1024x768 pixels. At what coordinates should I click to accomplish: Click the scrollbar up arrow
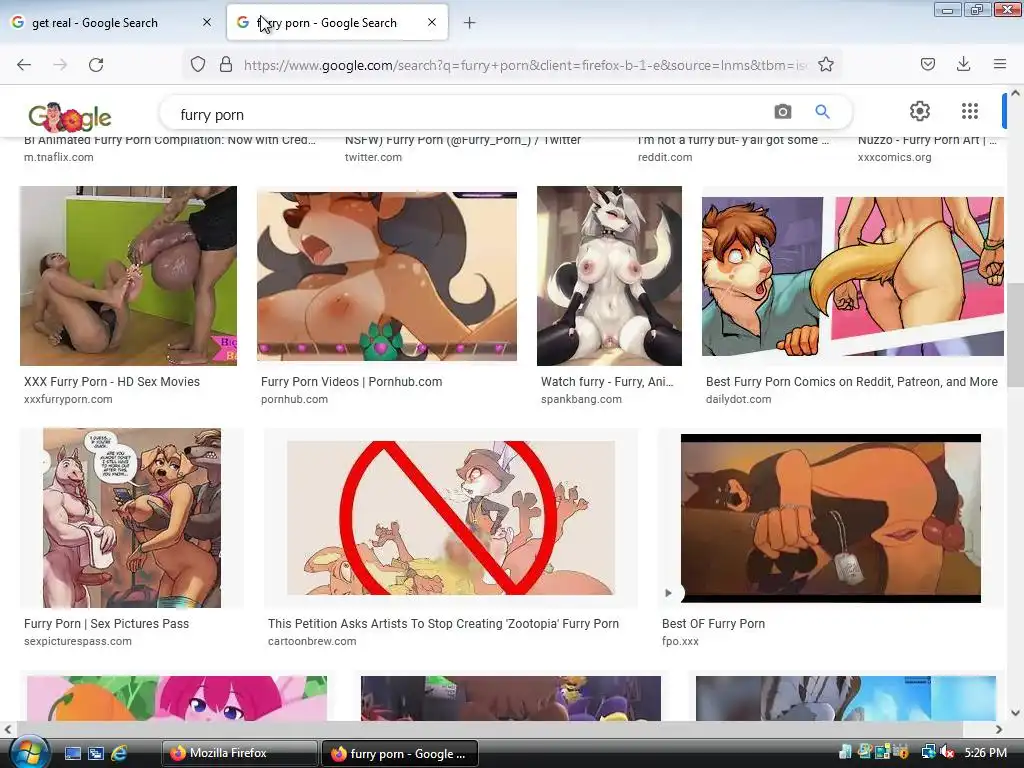click(1015, 93)
